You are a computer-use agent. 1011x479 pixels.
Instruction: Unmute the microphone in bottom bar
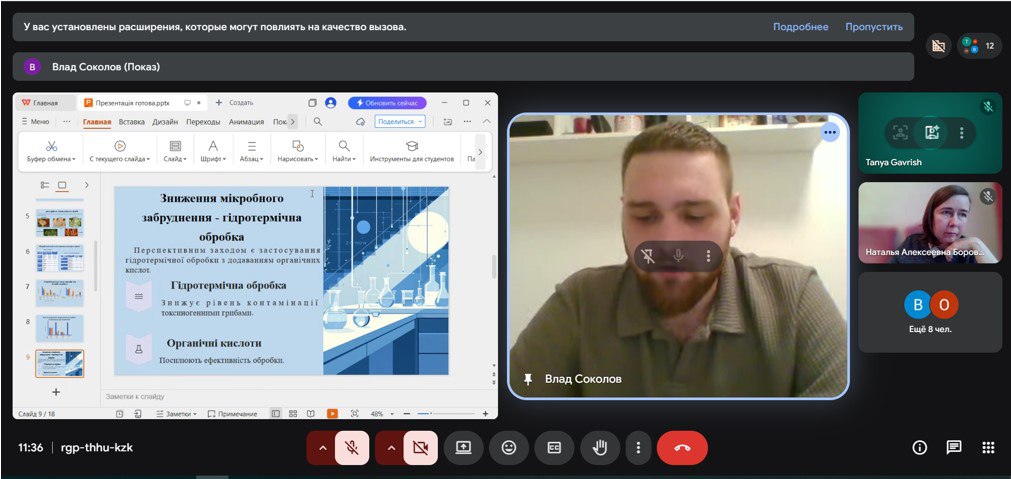click(352, 448)
